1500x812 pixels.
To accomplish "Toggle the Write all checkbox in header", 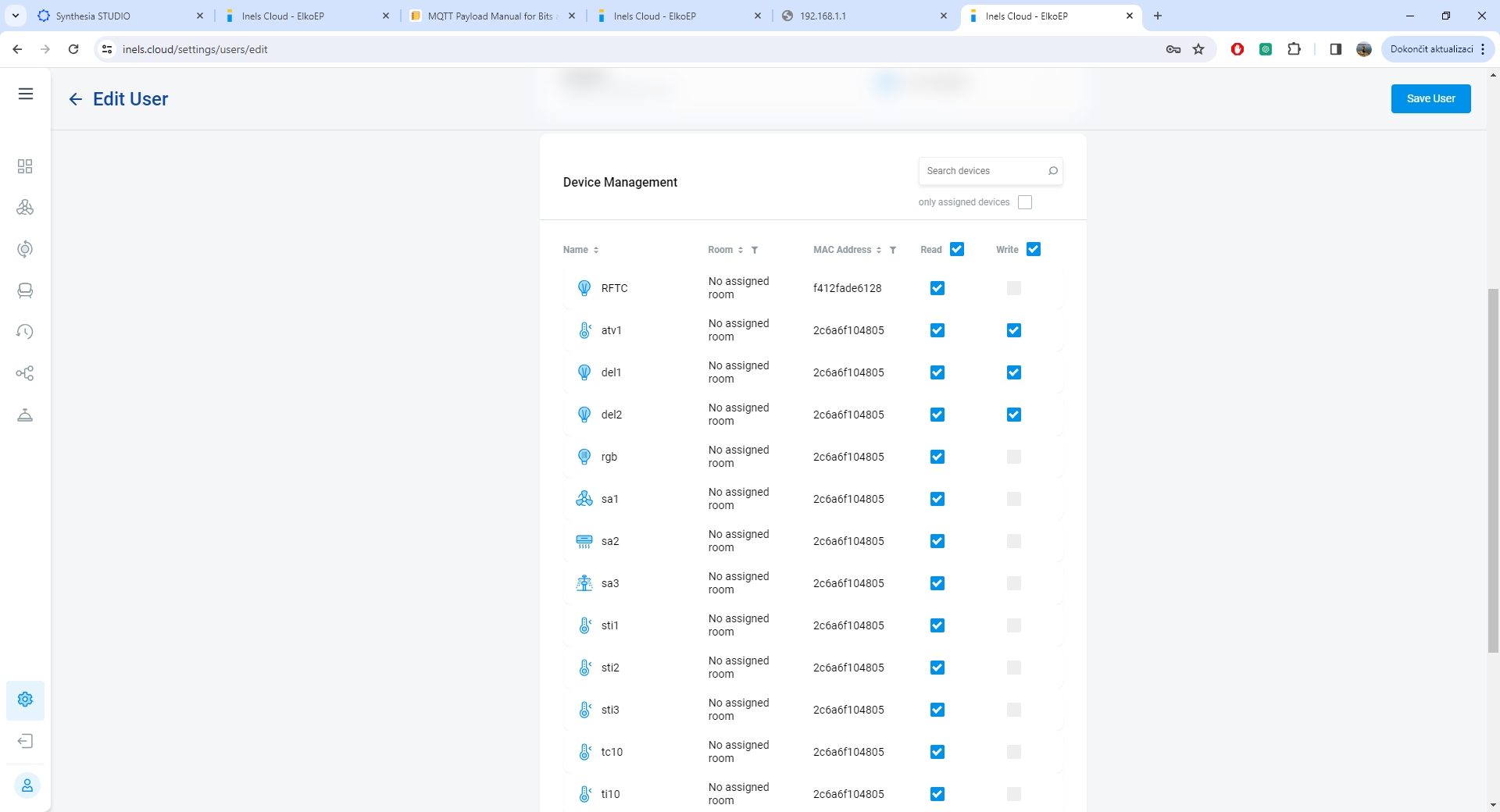I will tap(1033, 249).
